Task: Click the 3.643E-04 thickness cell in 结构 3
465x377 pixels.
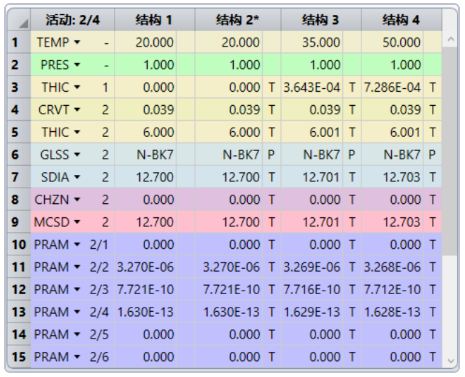Action: (x=312, y=87)
